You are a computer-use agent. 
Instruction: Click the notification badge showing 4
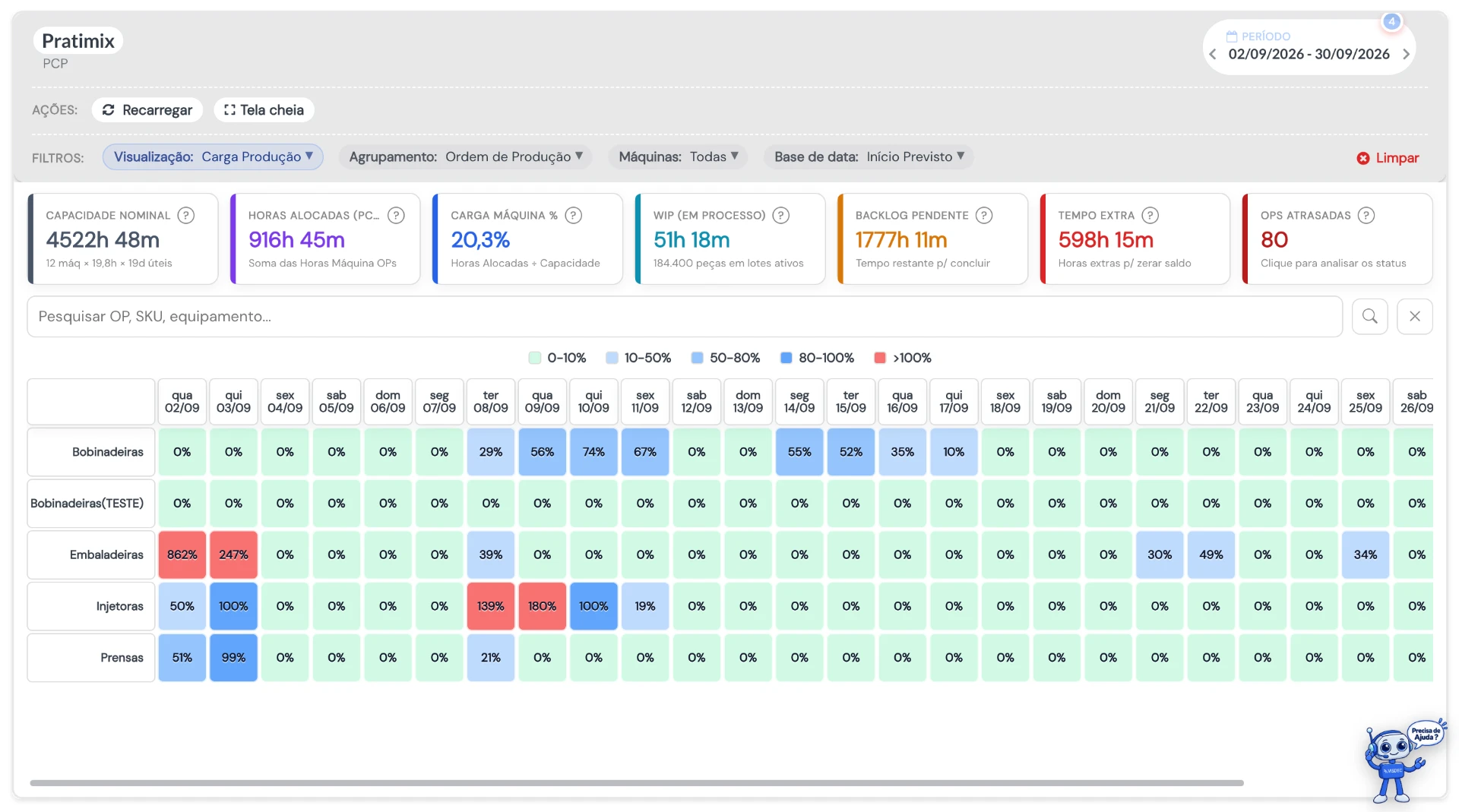pos(1391,21)
